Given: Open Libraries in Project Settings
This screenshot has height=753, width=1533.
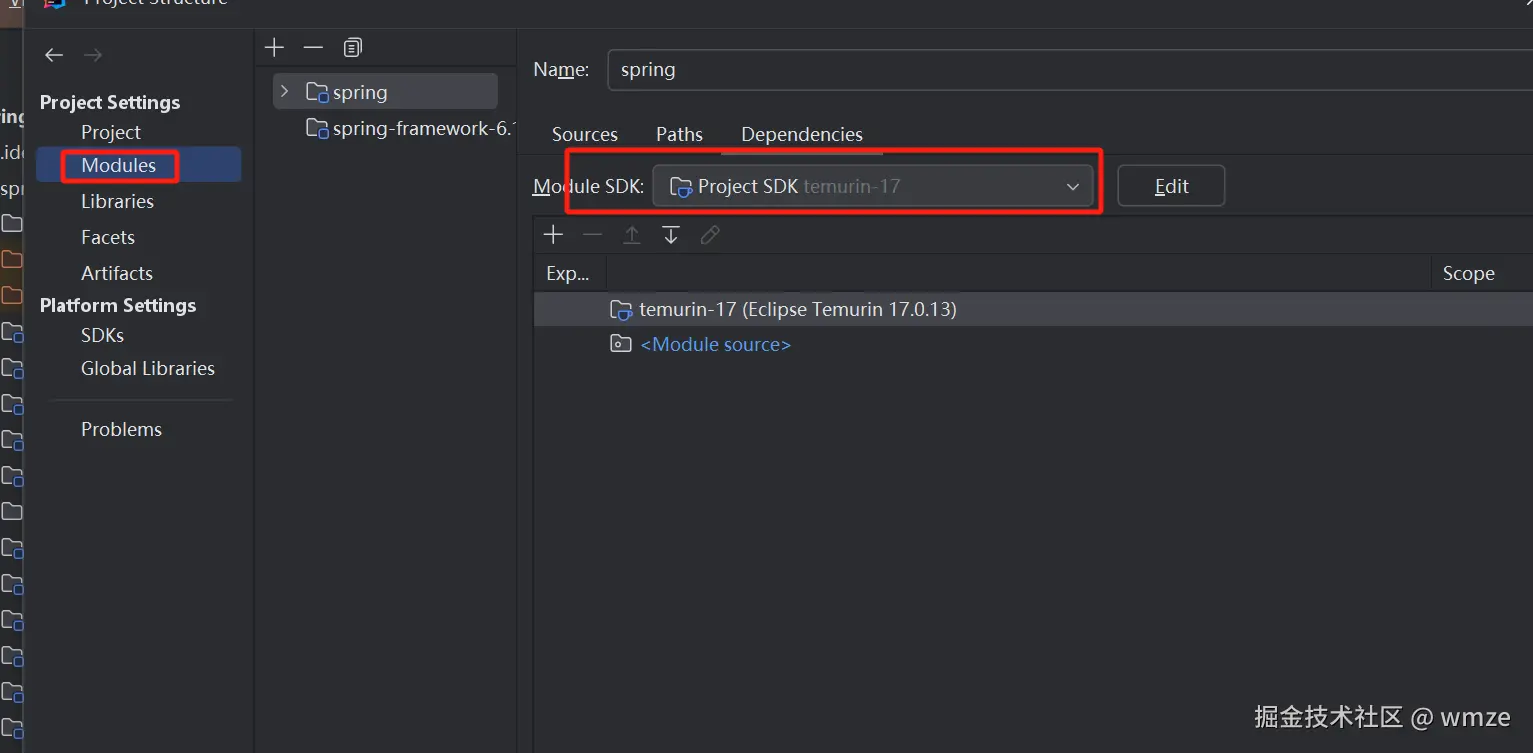Looking at the screenshot, I should coord(117,201).
